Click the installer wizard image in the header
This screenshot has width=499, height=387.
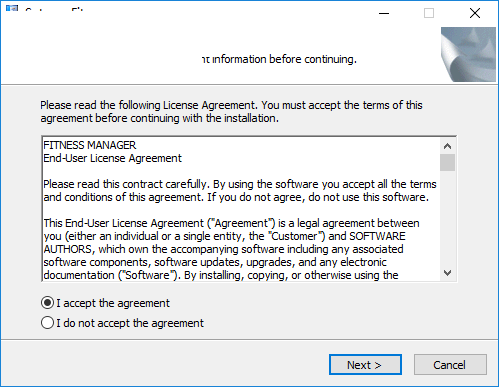468,54
